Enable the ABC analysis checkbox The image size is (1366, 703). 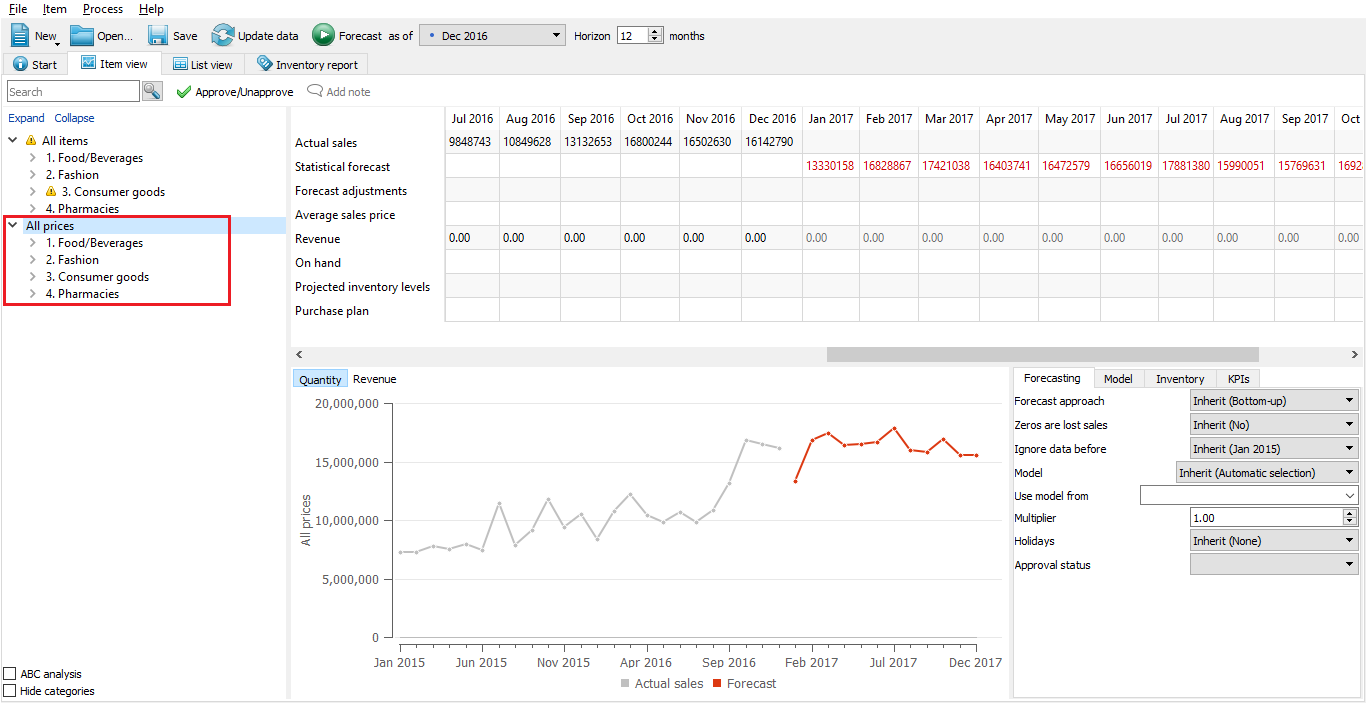(x=10, y=674)
